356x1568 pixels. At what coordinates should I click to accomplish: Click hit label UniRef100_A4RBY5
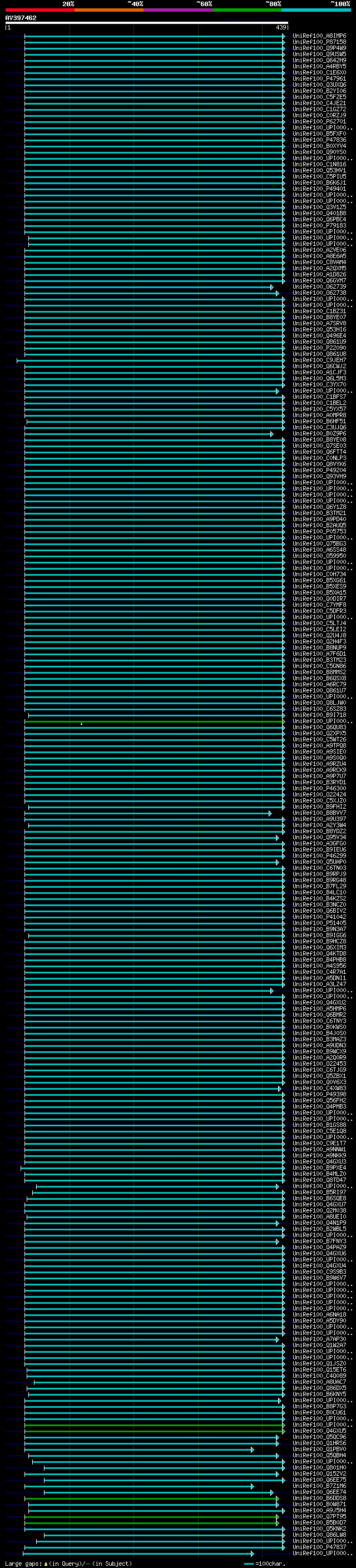(319, 66)
